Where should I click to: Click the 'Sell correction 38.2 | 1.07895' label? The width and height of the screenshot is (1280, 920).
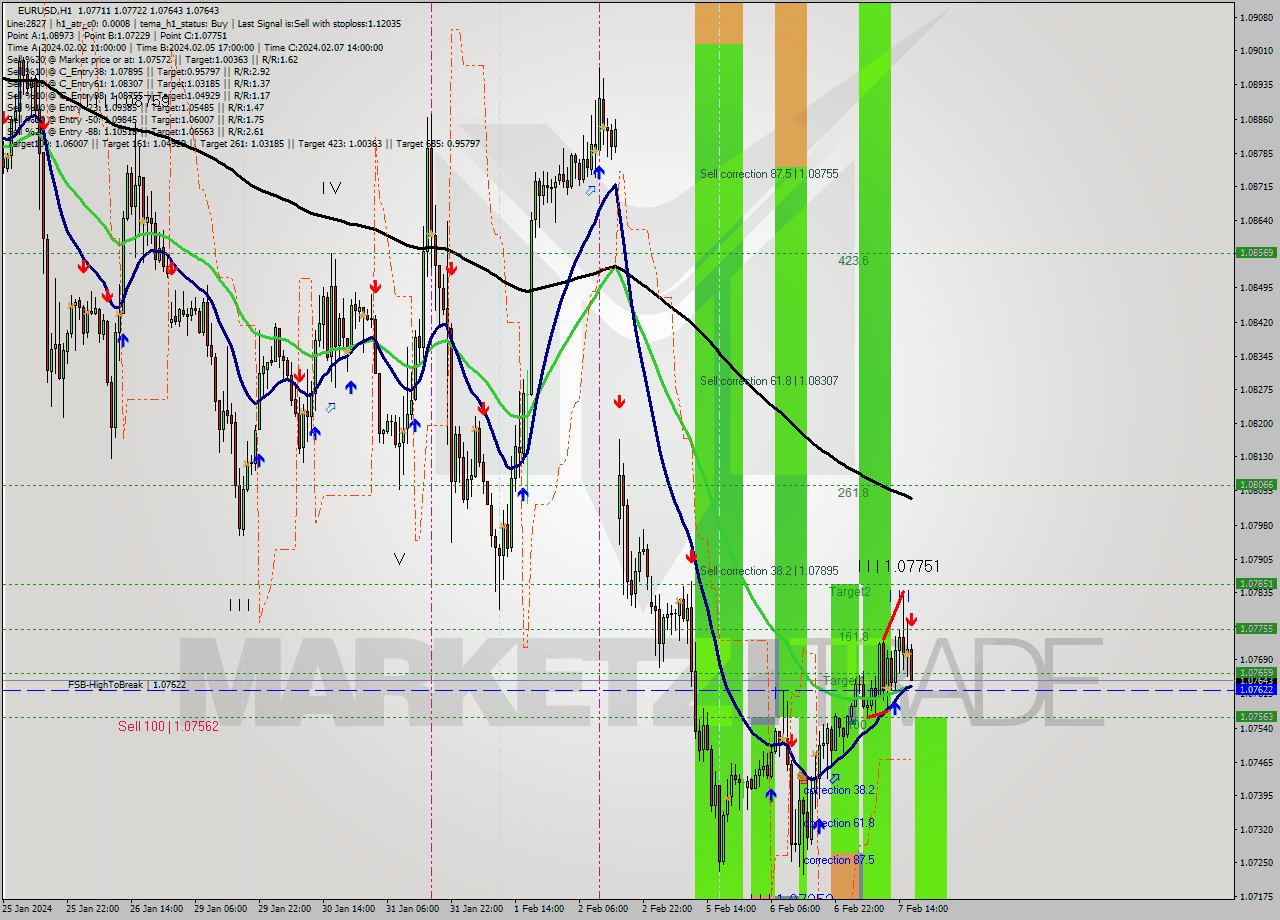click(769, 571)
